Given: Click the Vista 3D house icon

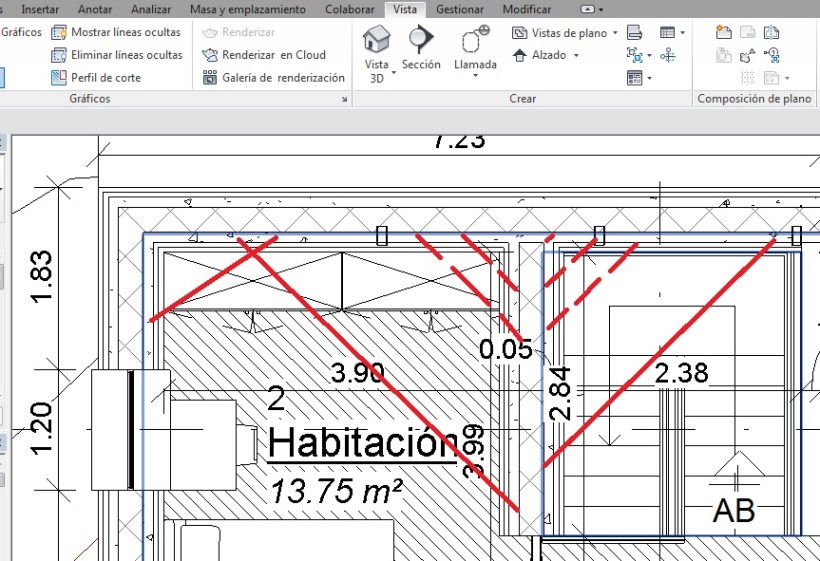Looking at the screenshot, I should click(377, 40).
